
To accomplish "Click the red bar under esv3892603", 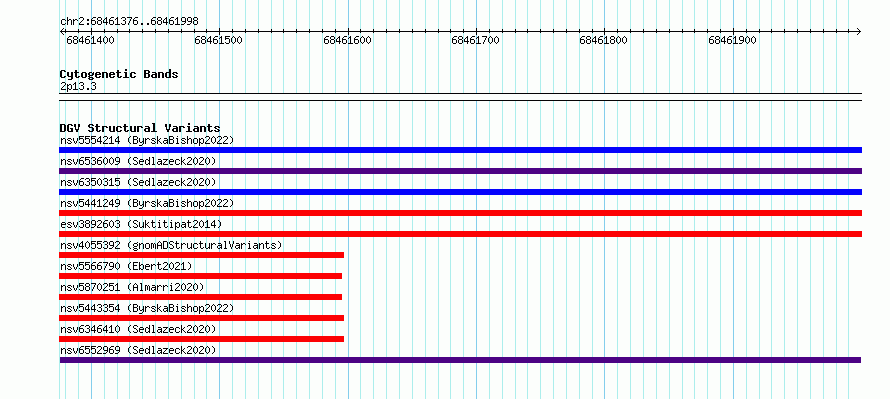I will click(460, 234).
